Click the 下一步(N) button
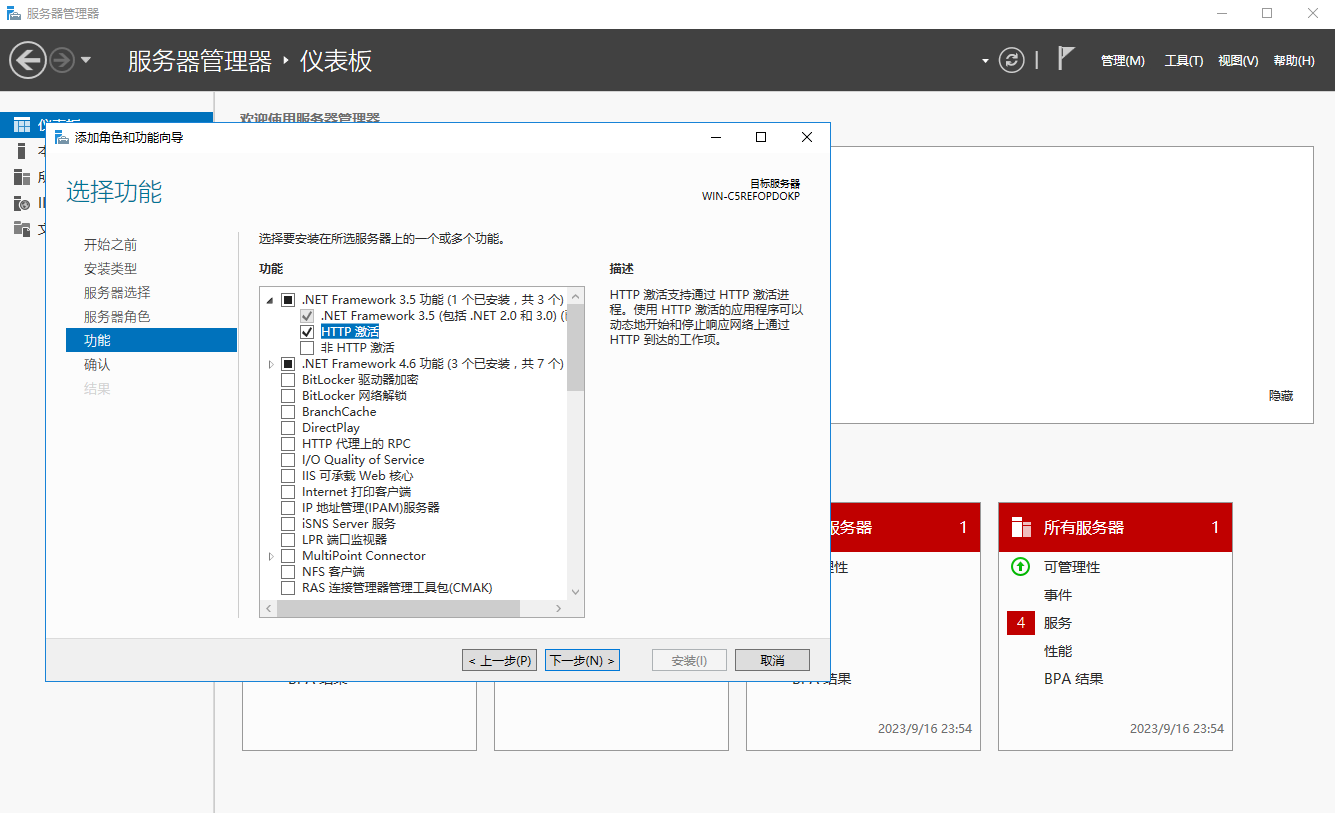1335x813 pixels. coord(582,661)
